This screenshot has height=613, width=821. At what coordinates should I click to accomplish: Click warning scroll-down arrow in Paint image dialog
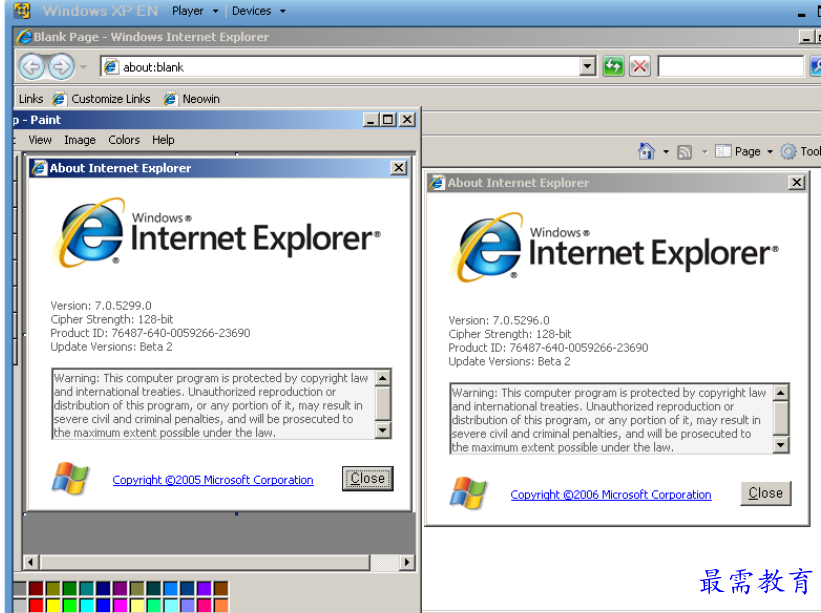pyautogui.click(x=383, y=430)
